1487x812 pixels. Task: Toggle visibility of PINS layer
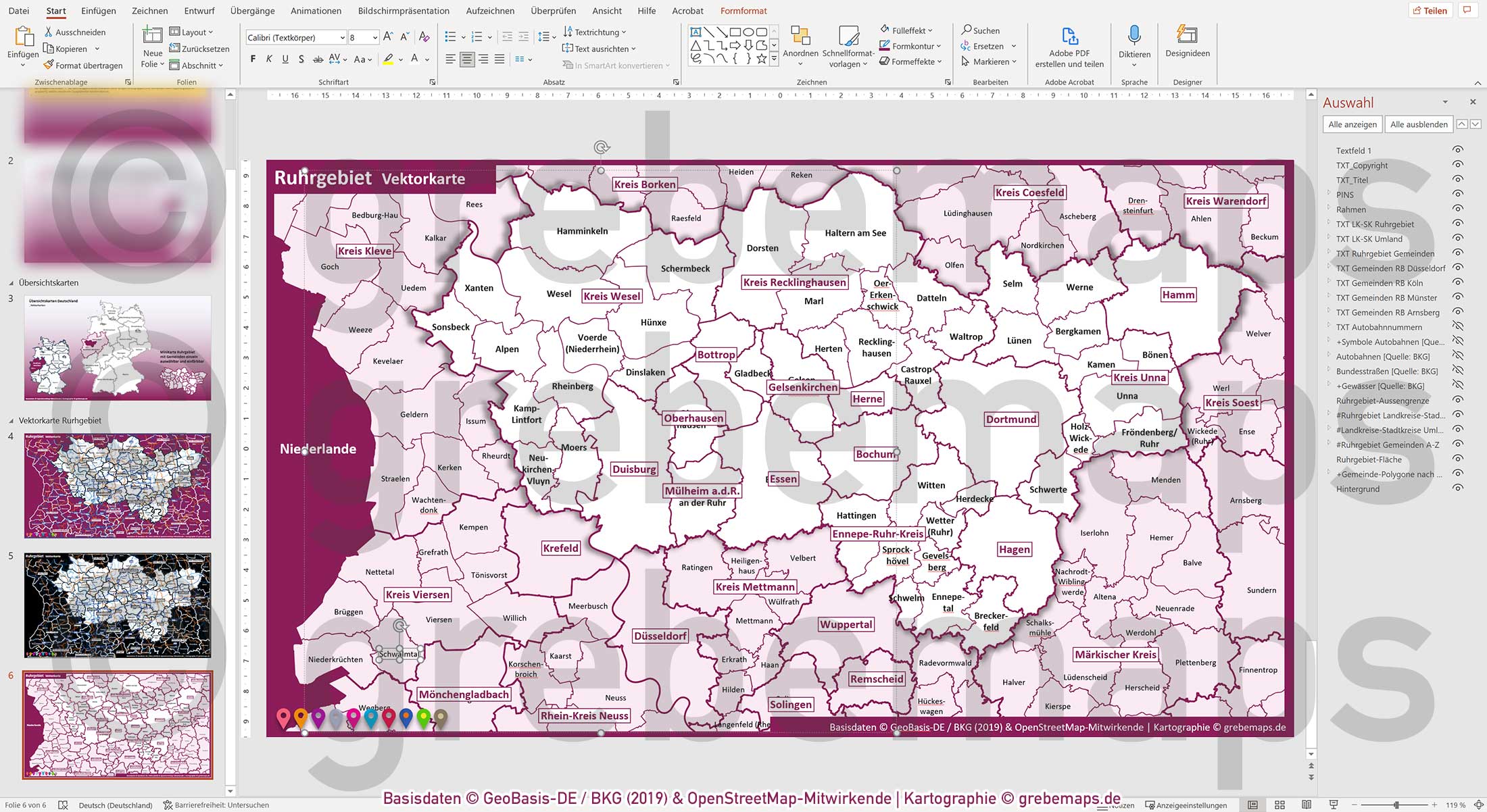coord(1458,195)
